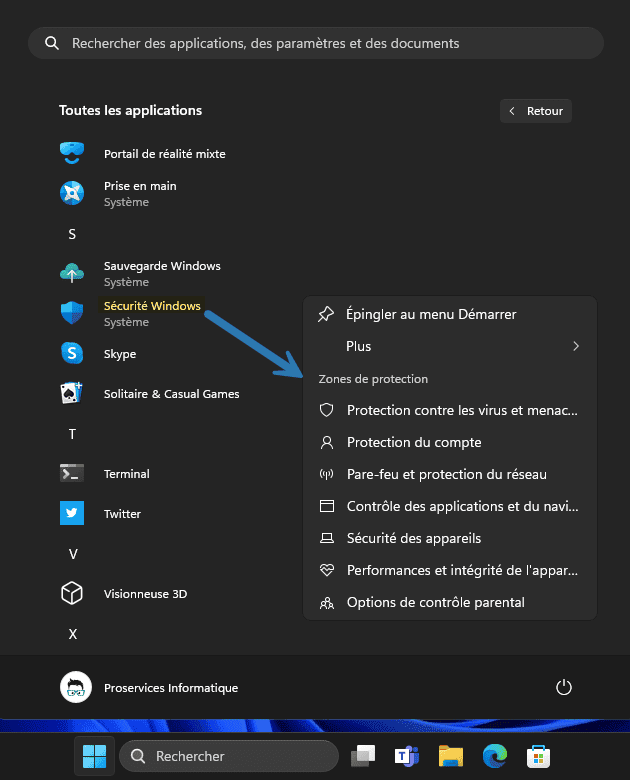Image resolution: width=630 pixels, height=780 pixels.
Task: Jump to letter T section header
Action: [72, 434]
